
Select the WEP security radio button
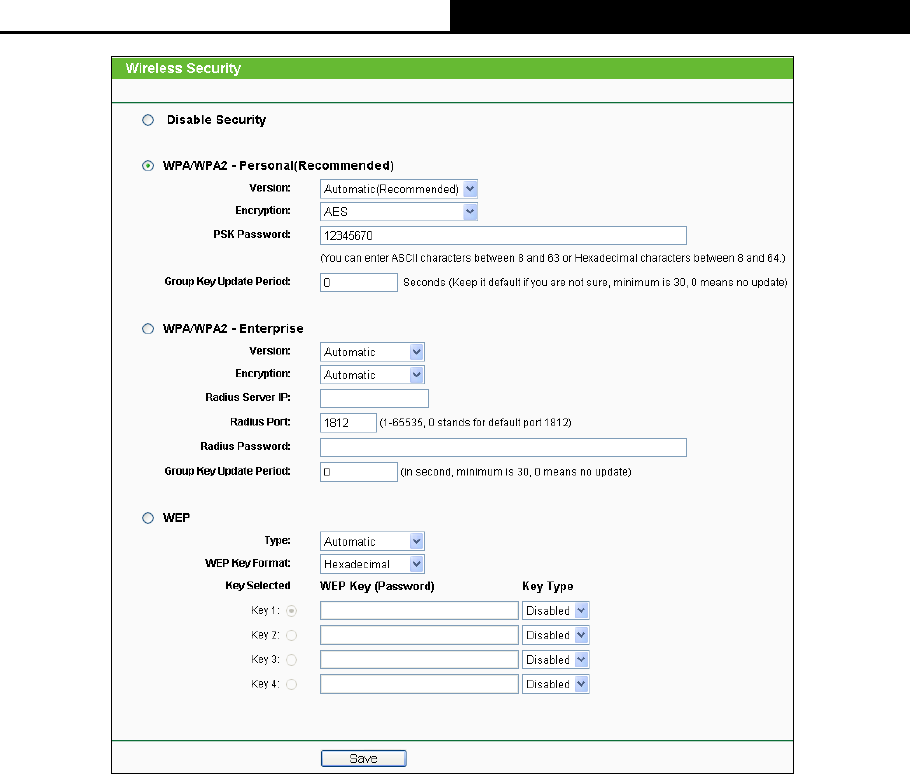point(148,518)
